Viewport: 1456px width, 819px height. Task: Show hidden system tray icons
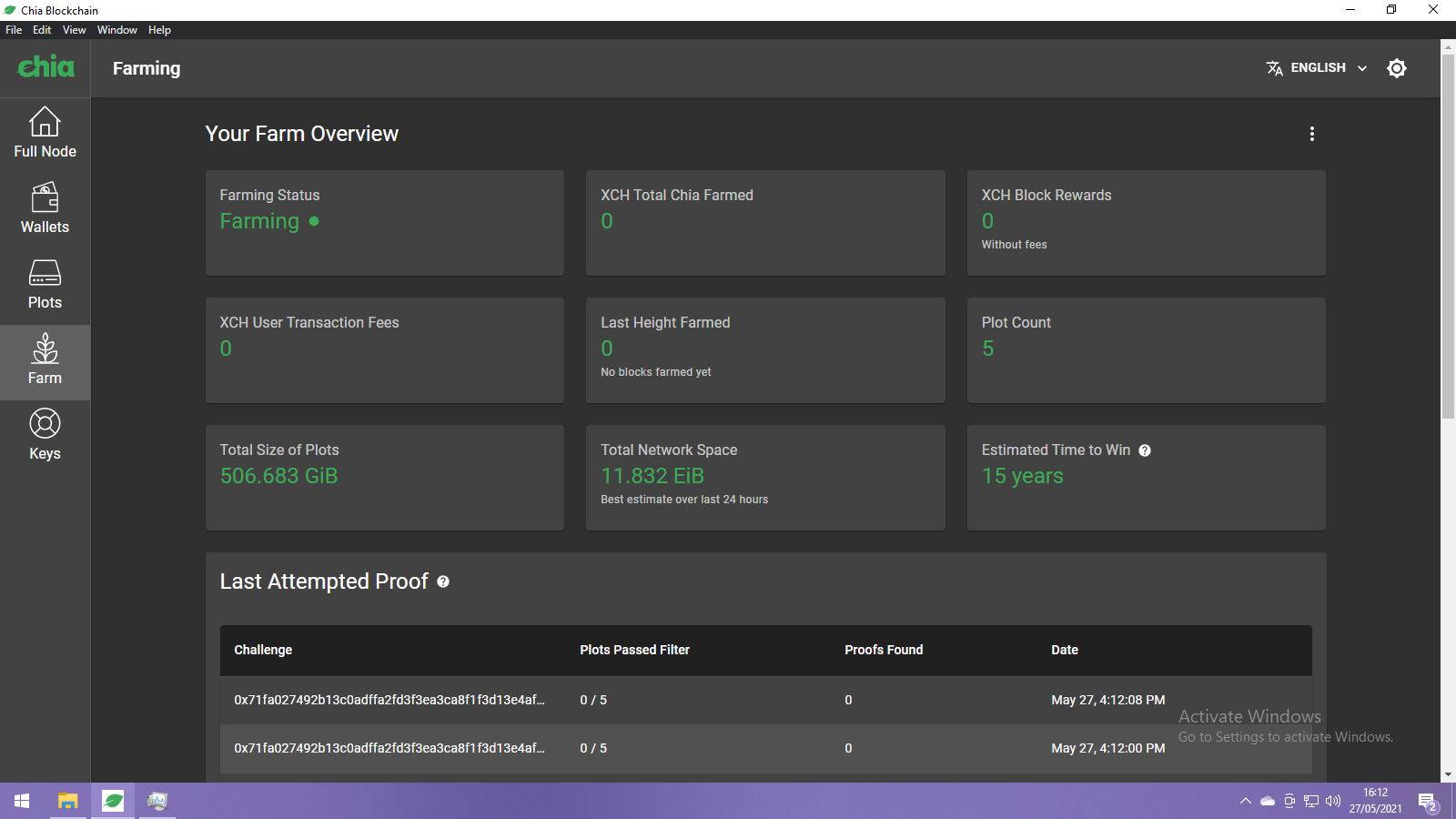click(x=1245, y=802)
